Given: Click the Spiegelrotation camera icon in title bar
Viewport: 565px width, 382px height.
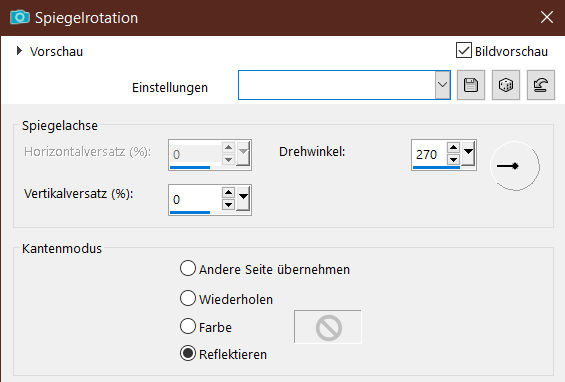Looking at the screenshot, I should tap(19, 17).
